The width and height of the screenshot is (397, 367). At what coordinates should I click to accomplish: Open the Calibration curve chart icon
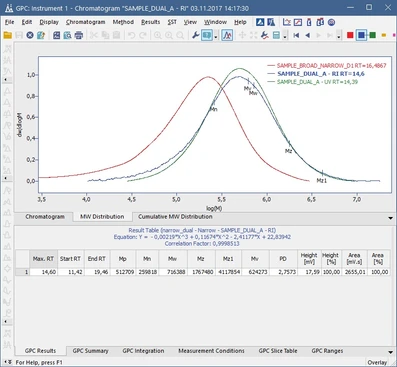point(287,22)
